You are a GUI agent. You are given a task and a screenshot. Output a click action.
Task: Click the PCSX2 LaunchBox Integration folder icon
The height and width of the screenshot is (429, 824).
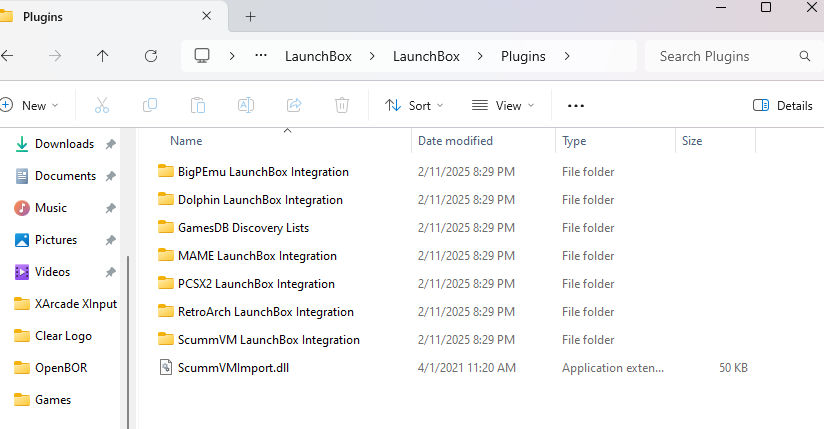click(166, 283)
